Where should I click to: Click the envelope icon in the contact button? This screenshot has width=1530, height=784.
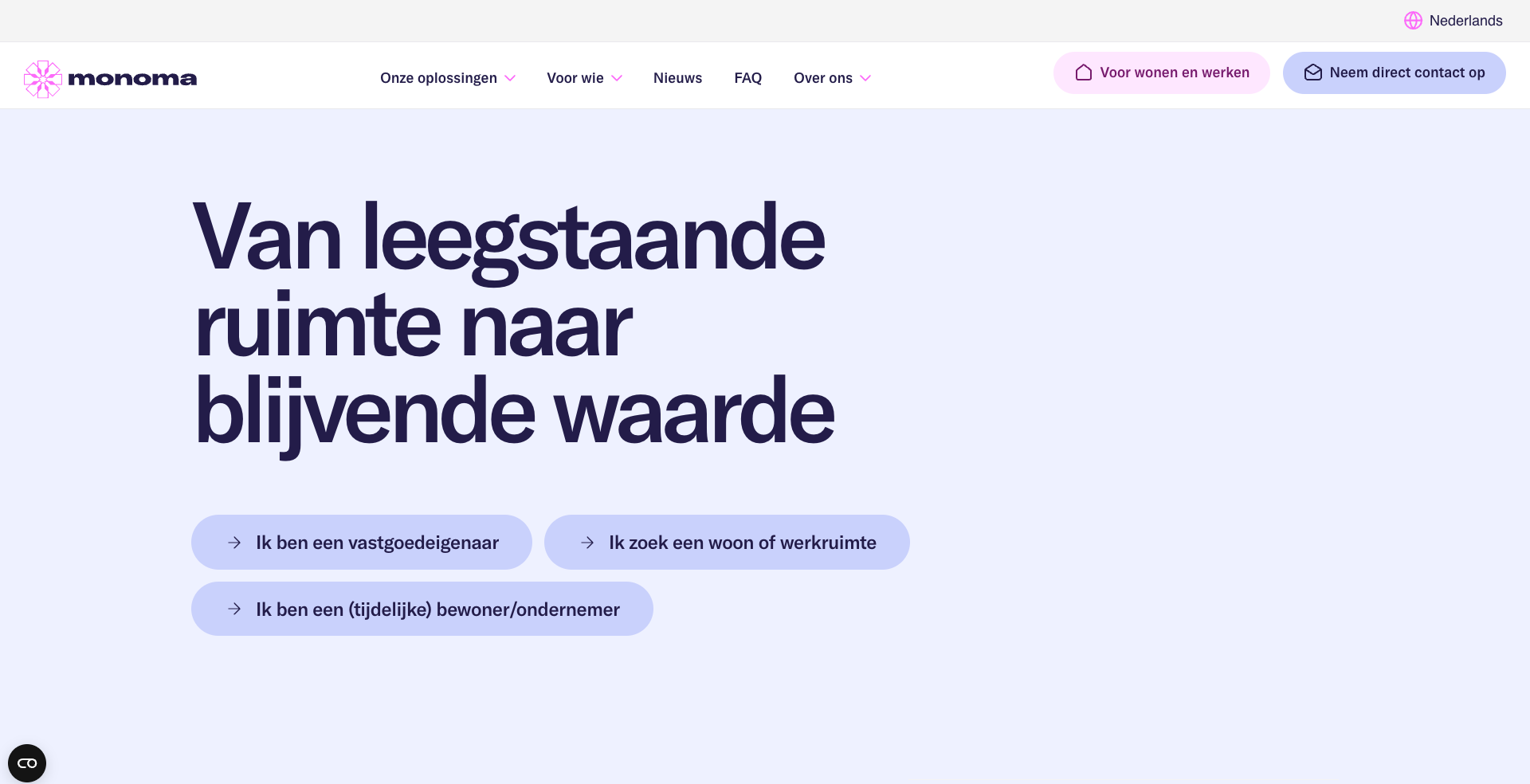tap(1312, 73)
